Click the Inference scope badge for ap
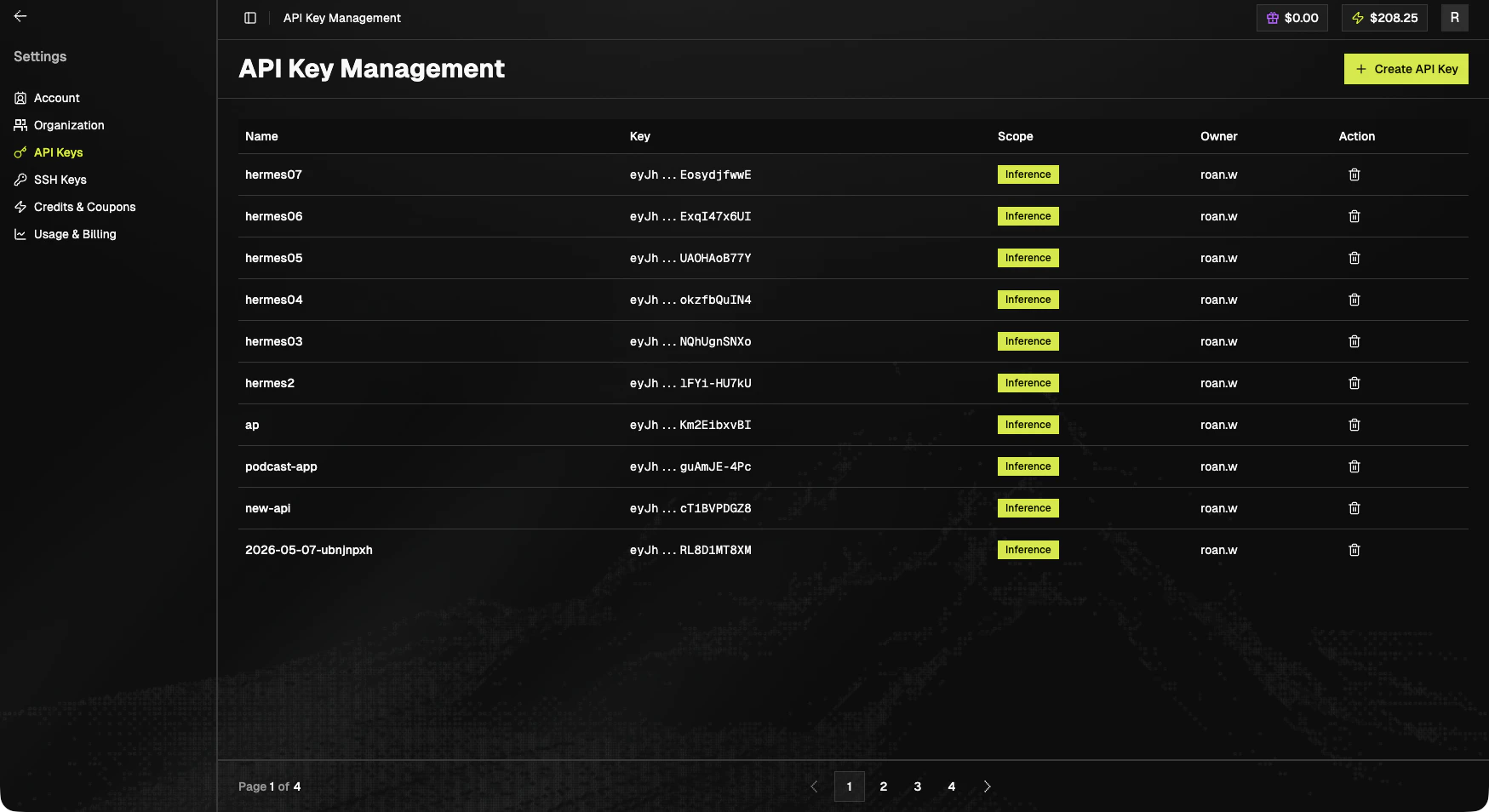 pos(1028,425)
